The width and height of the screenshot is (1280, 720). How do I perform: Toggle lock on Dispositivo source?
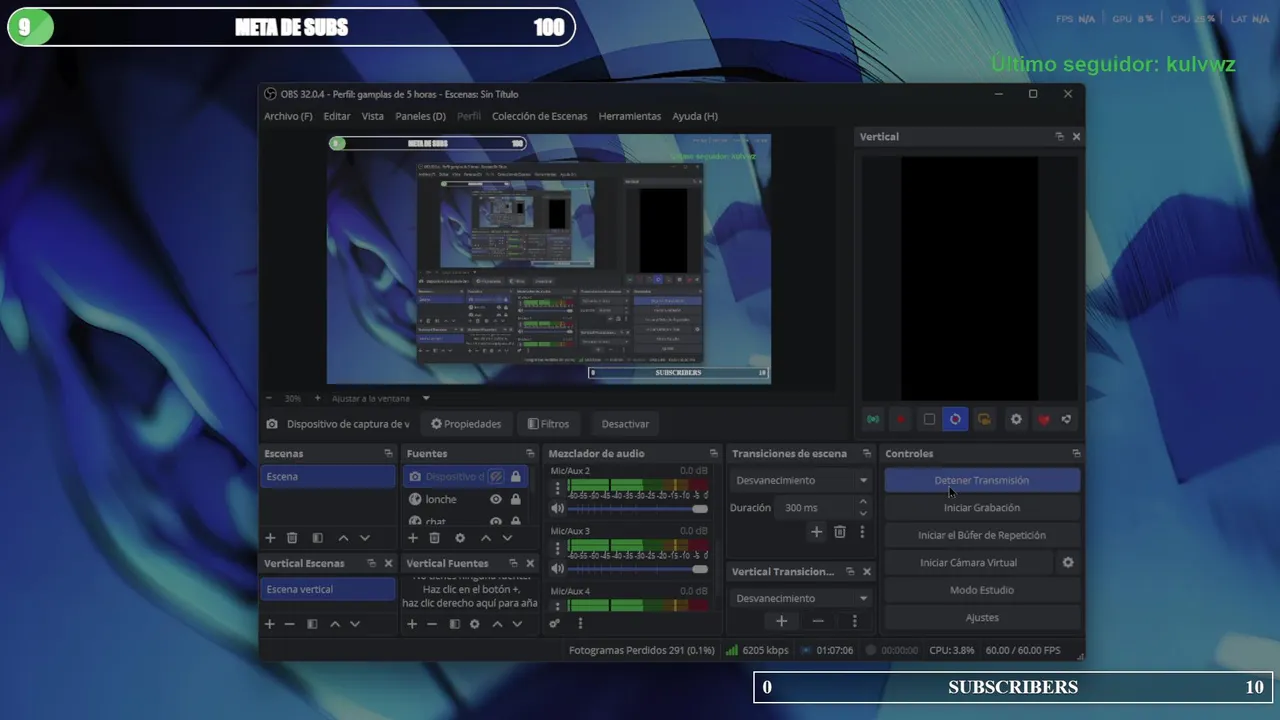coord(516,477)
